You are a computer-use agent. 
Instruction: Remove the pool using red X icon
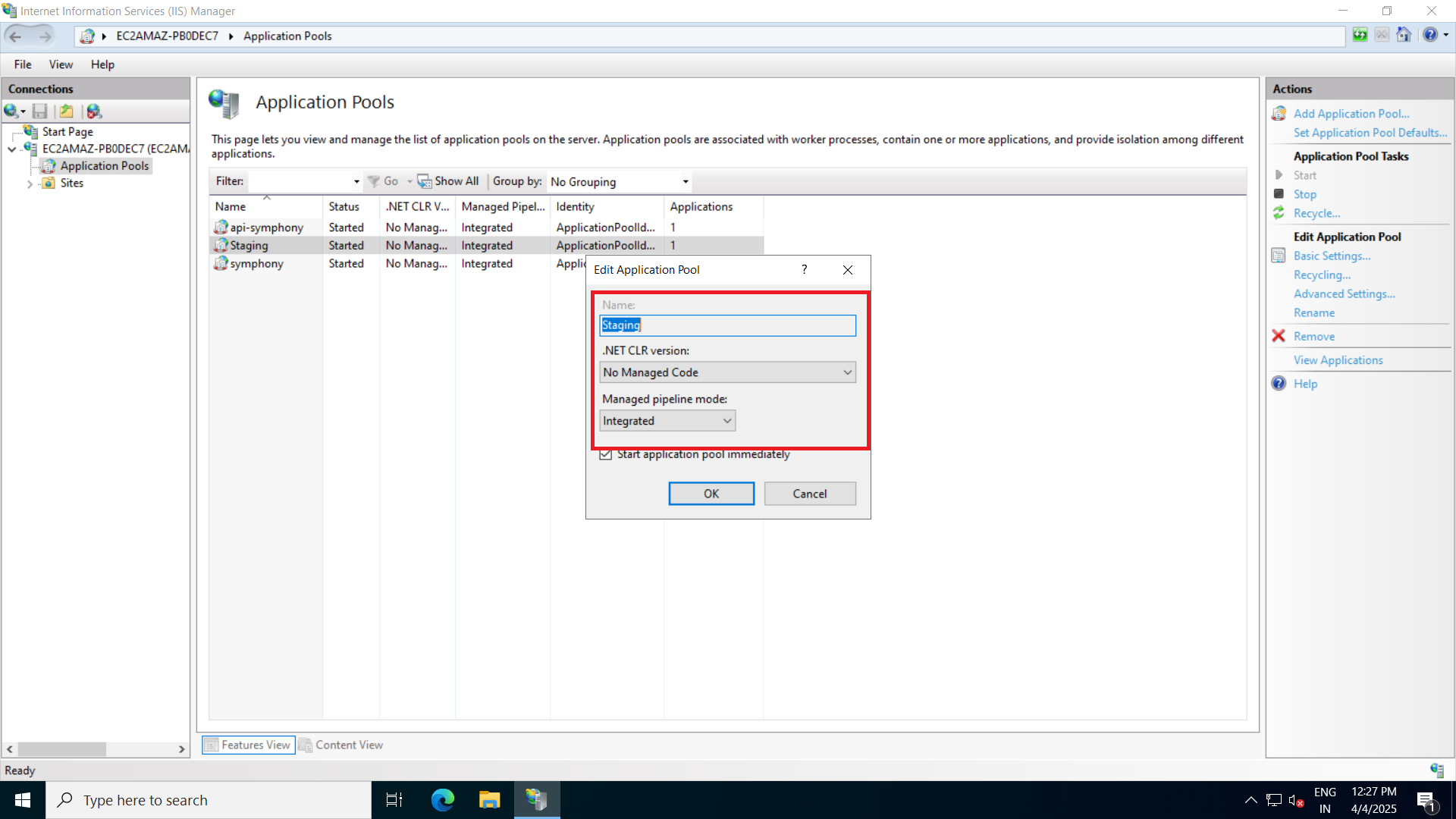tap(1313, 336)
